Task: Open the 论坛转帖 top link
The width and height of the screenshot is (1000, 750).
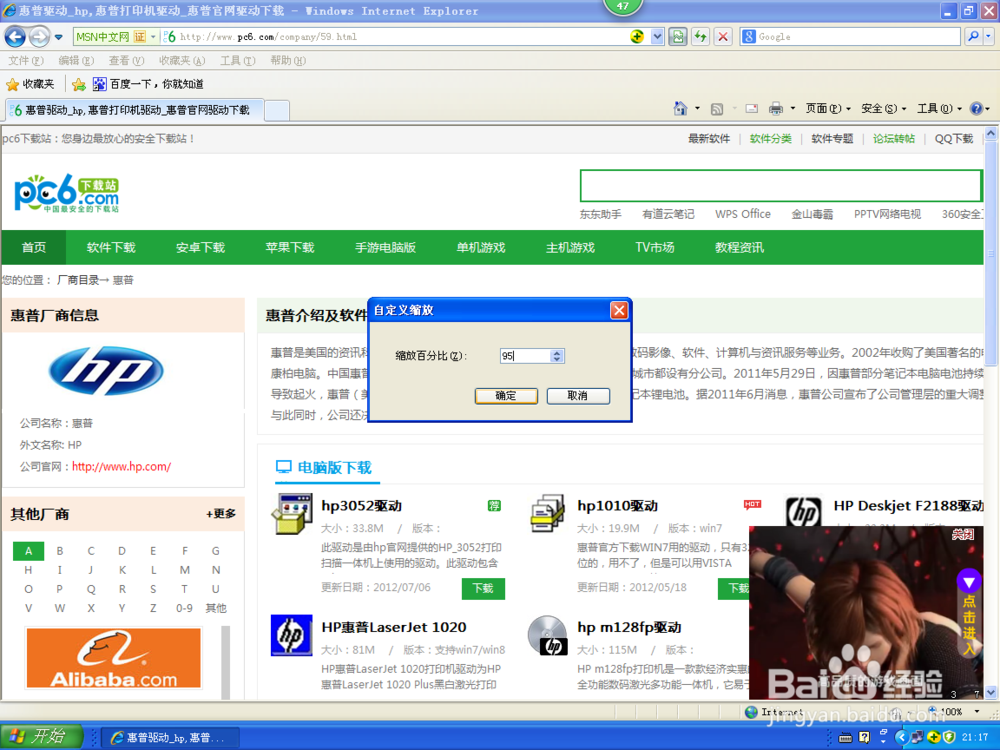Action: click(x=893, y=138)
